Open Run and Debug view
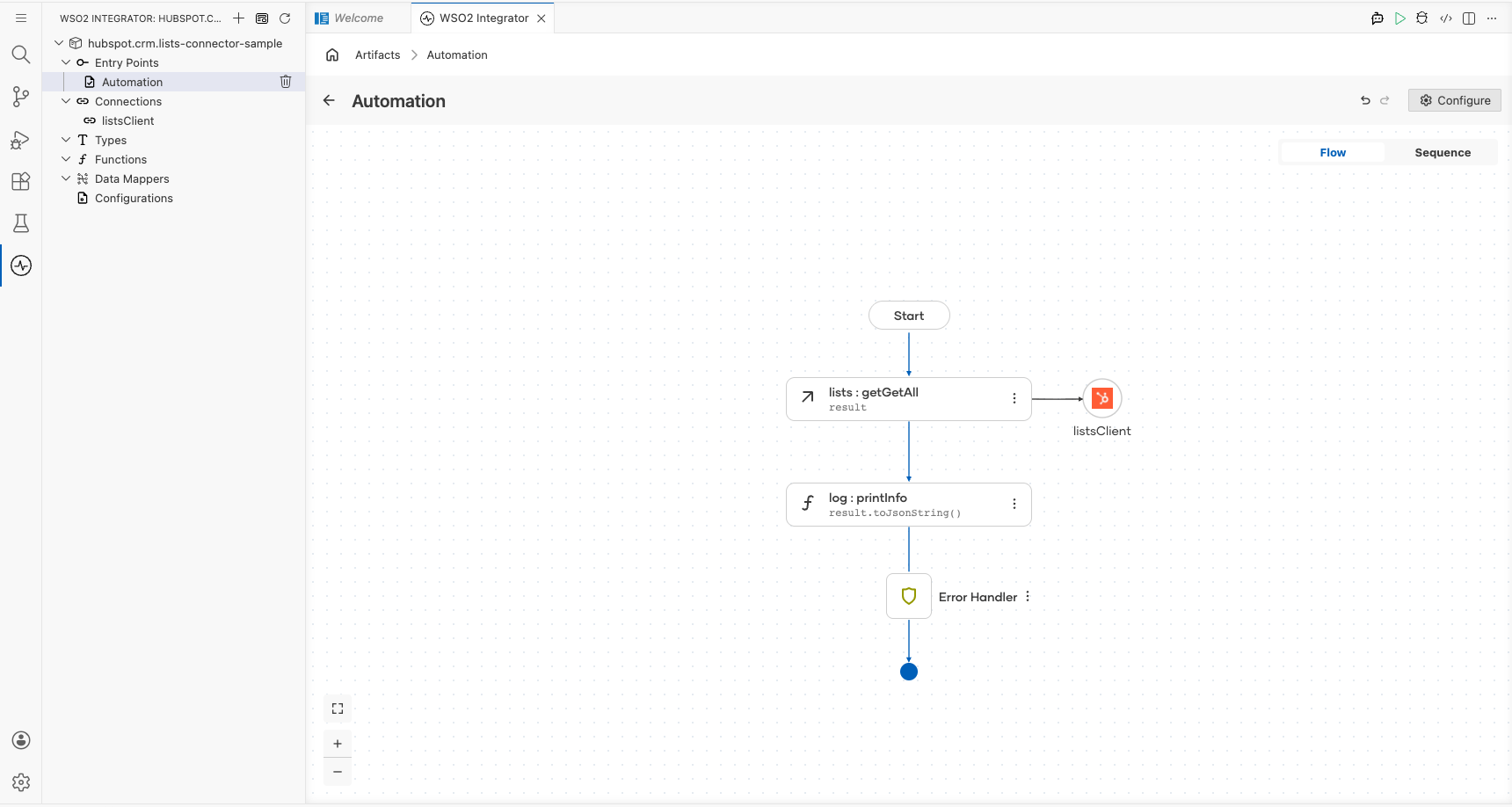 (x=21, y=140)
